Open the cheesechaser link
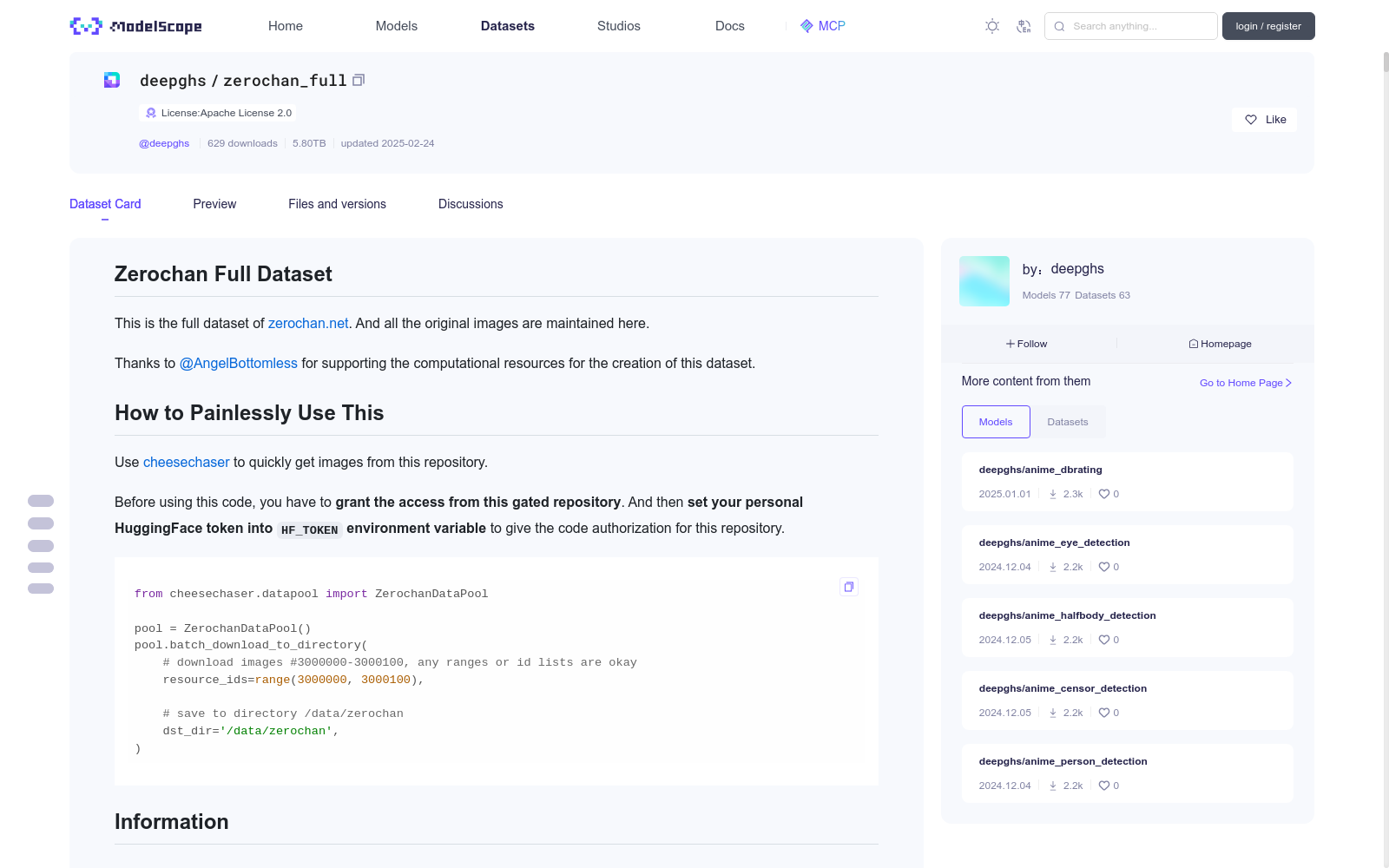 187,462
